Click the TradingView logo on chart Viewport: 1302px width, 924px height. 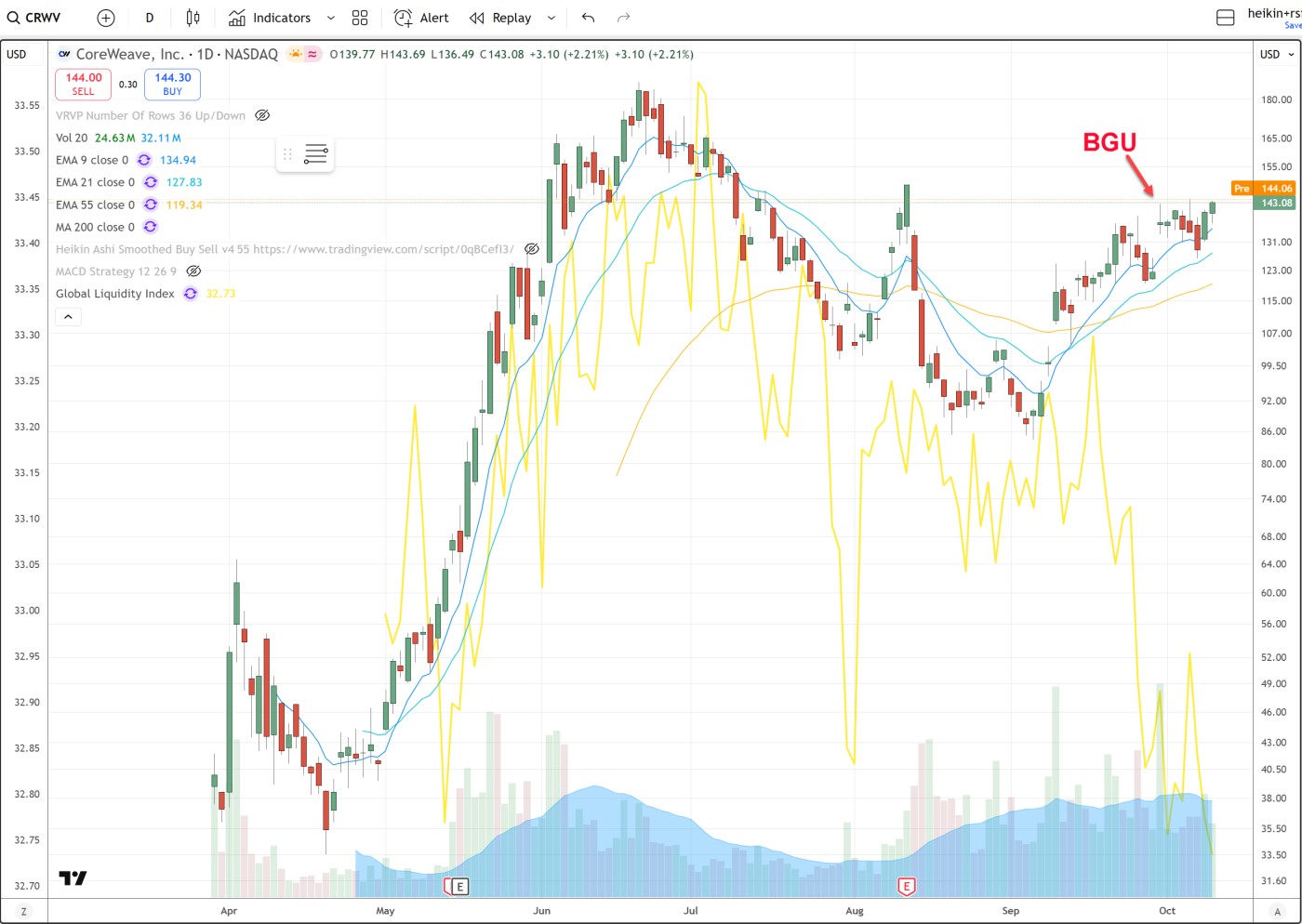tap(73, 878)
